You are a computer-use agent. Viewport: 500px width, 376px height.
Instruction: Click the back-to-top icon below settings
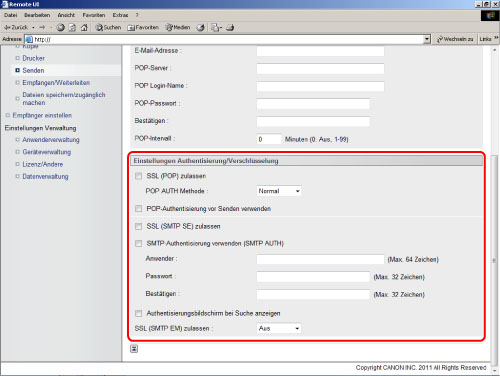[134, 349]
